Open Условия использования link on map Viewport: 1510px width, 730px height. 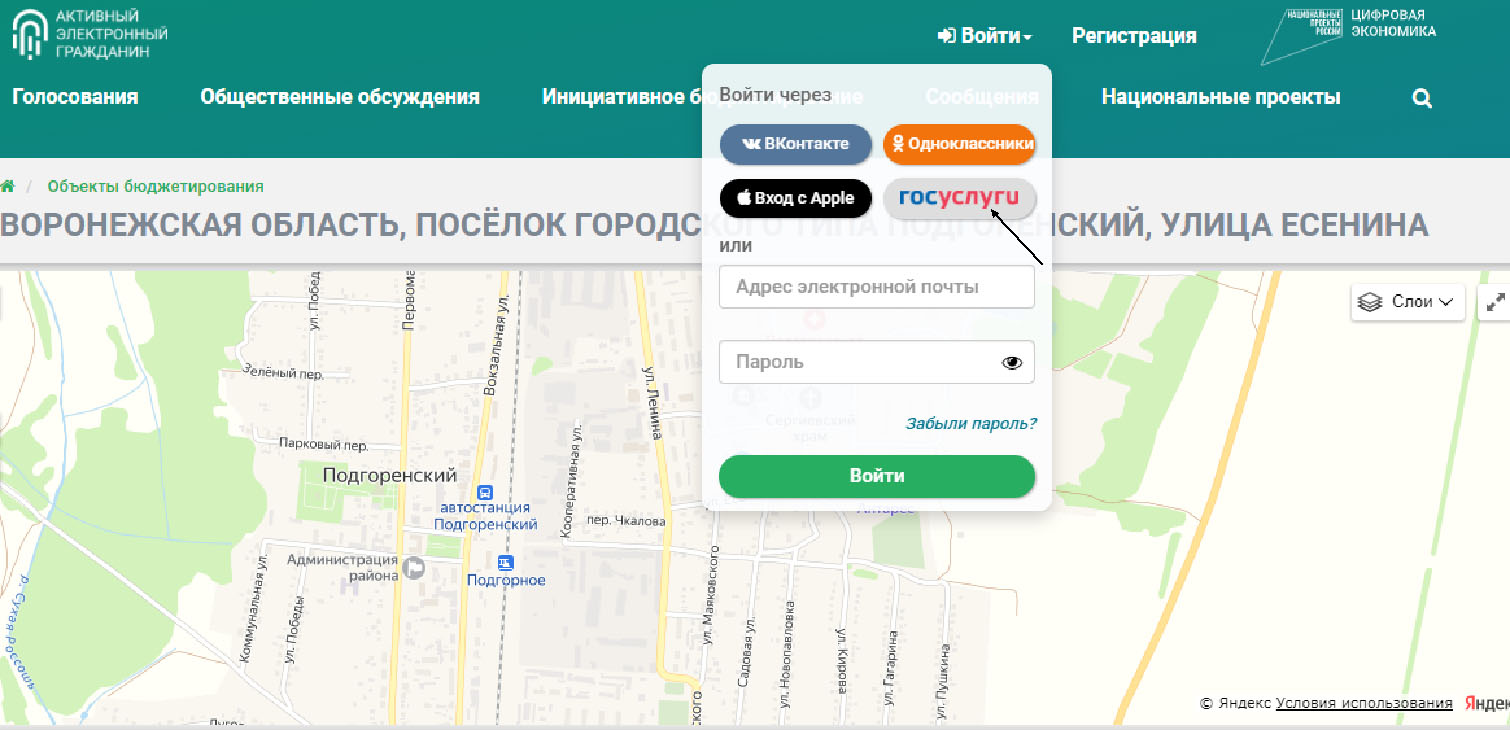[1364, 703]
